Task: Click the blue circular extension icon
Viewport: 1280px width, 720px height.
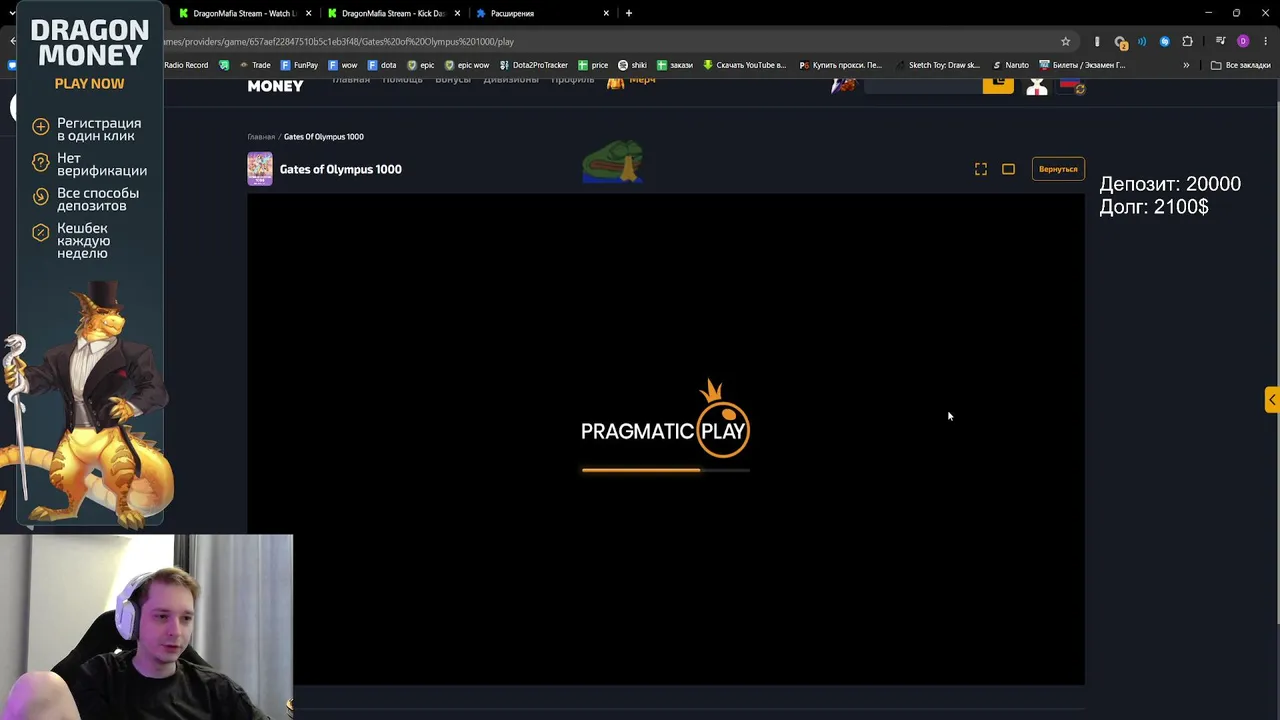Action: point(1164,41)
